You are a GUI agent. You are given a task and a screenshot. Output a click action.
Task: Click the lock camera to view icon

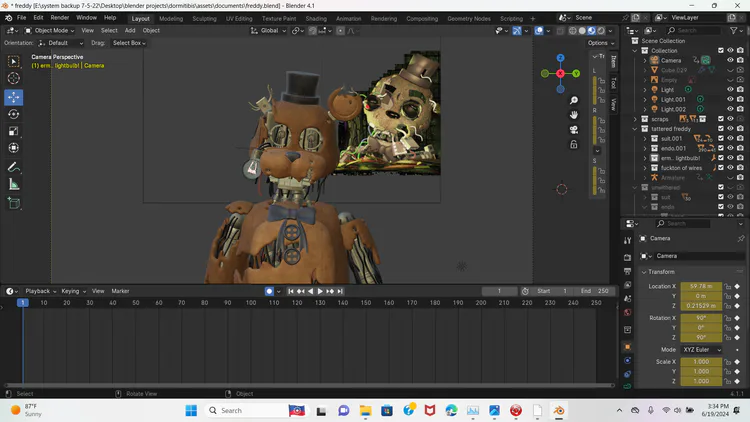point(574,144)
